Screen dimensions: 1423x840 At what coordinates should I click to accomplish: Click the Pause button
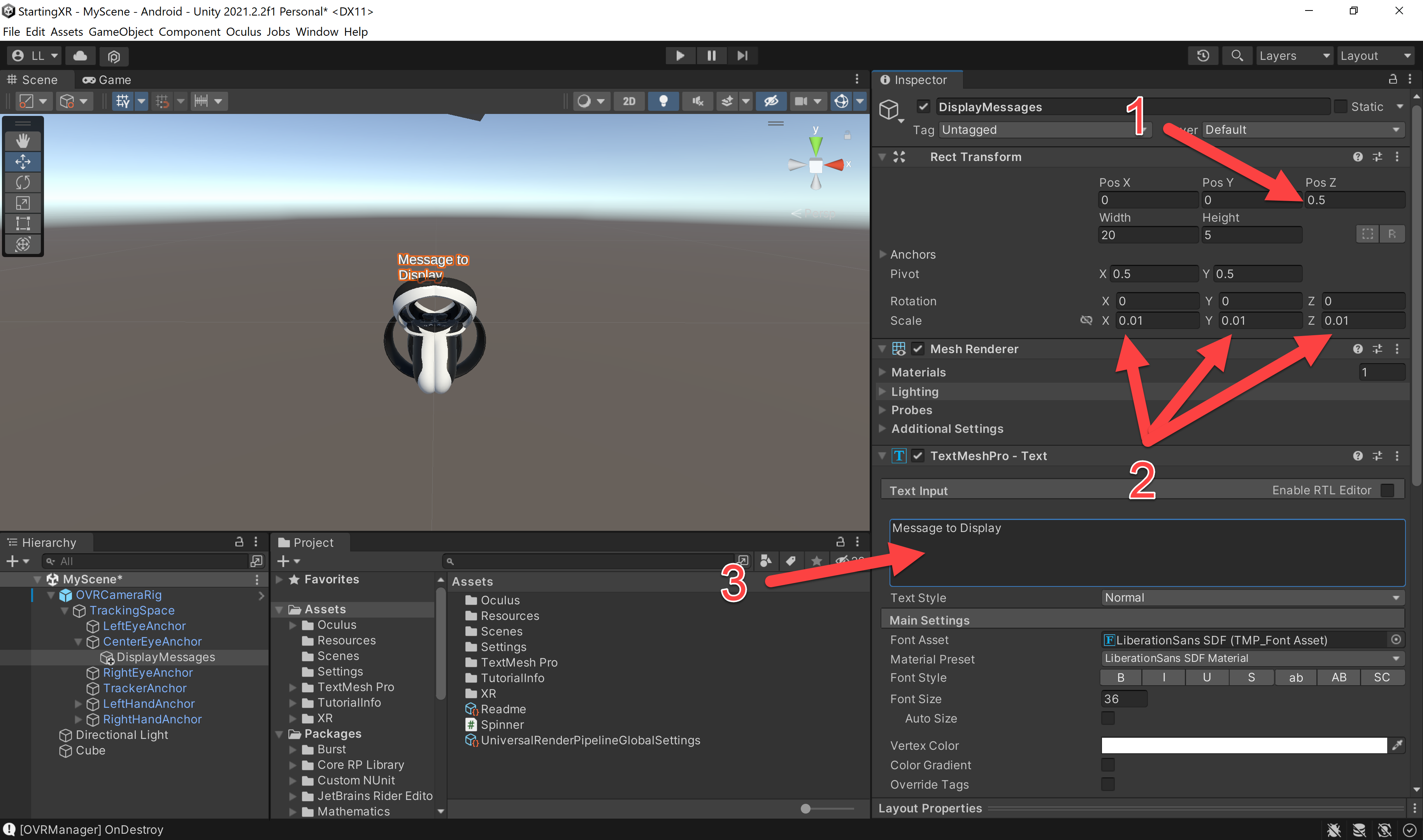coord(711,56)
